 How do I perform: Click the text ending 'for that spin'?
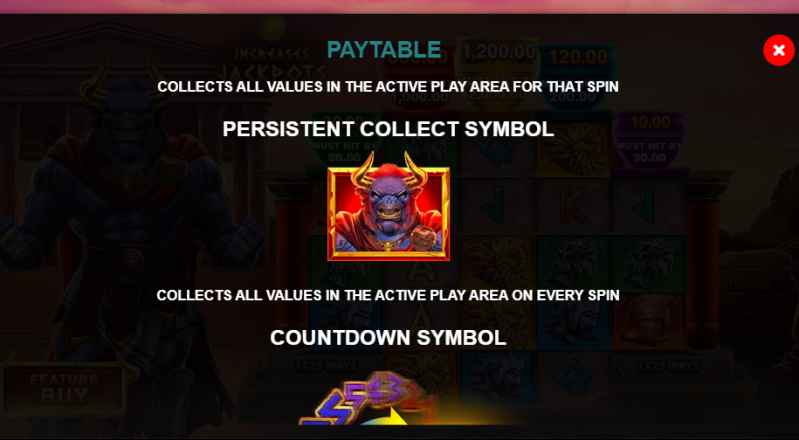tap(388, 87)
